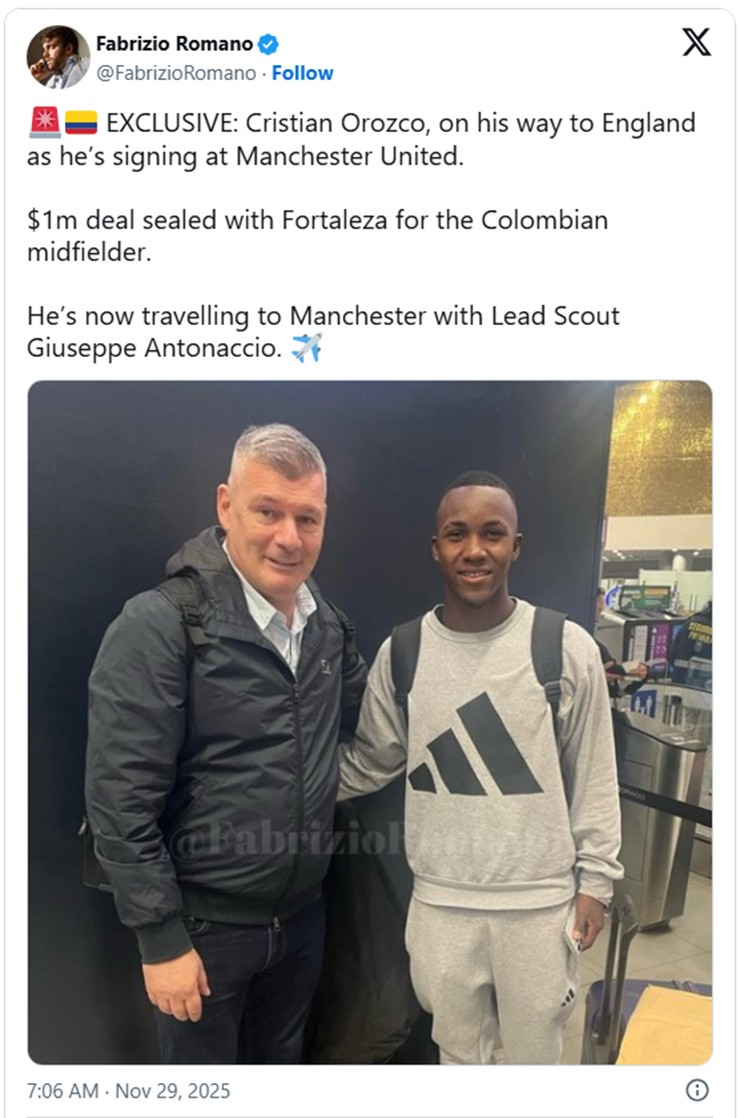Click the Adidas logo on the sweatshirt
Viewport: 740px width, 1118px height.
475,746
